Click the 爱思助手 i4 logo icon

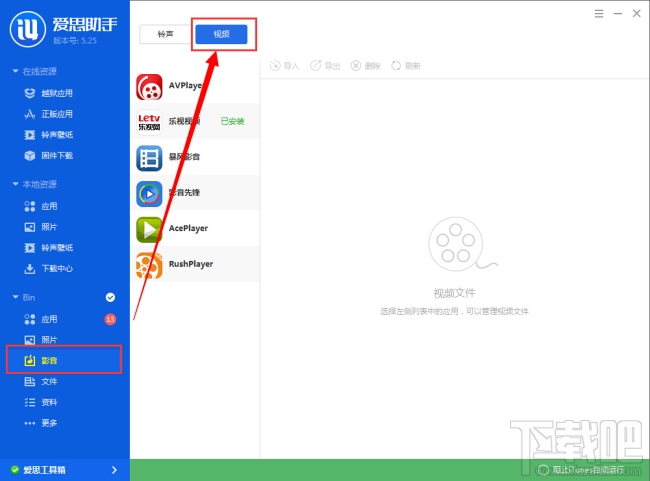point(28,29)
